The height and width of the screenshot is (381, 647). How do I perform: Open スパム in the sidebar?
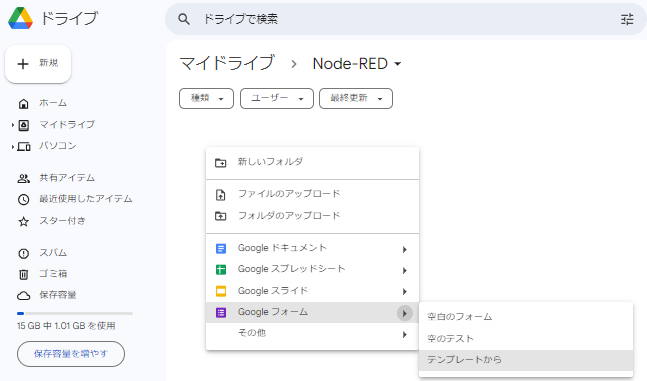[53, 253]
